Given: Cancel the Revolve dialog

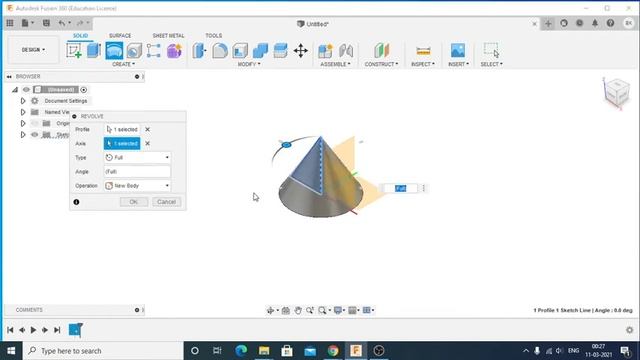Looking at the screenshot, I should 167,202.
